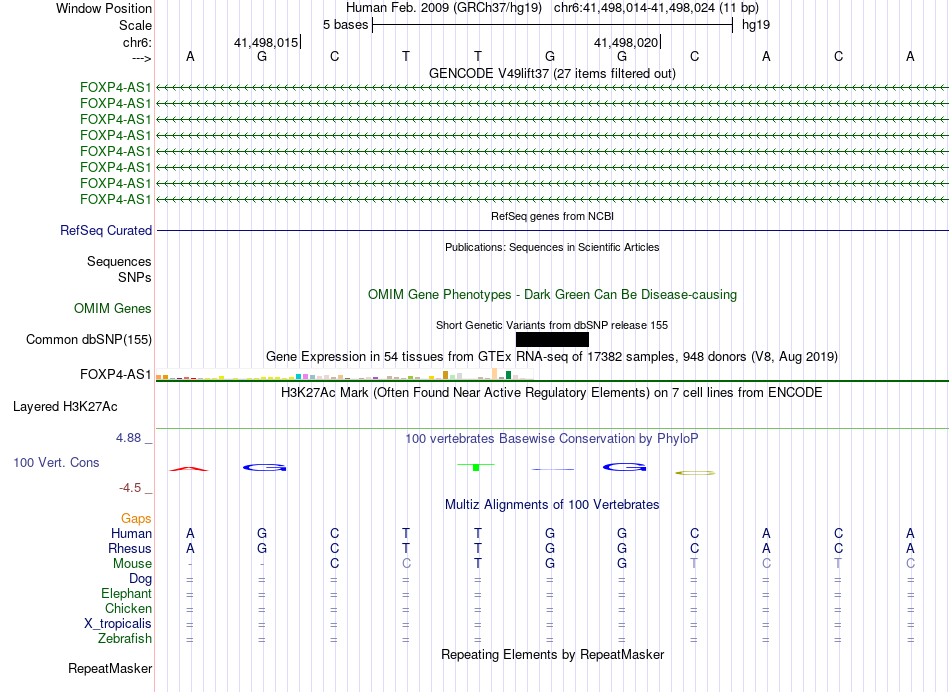Click the orange 'Gaps' label
The height and width of the screenshot is (692, 950).
[136, 518]
